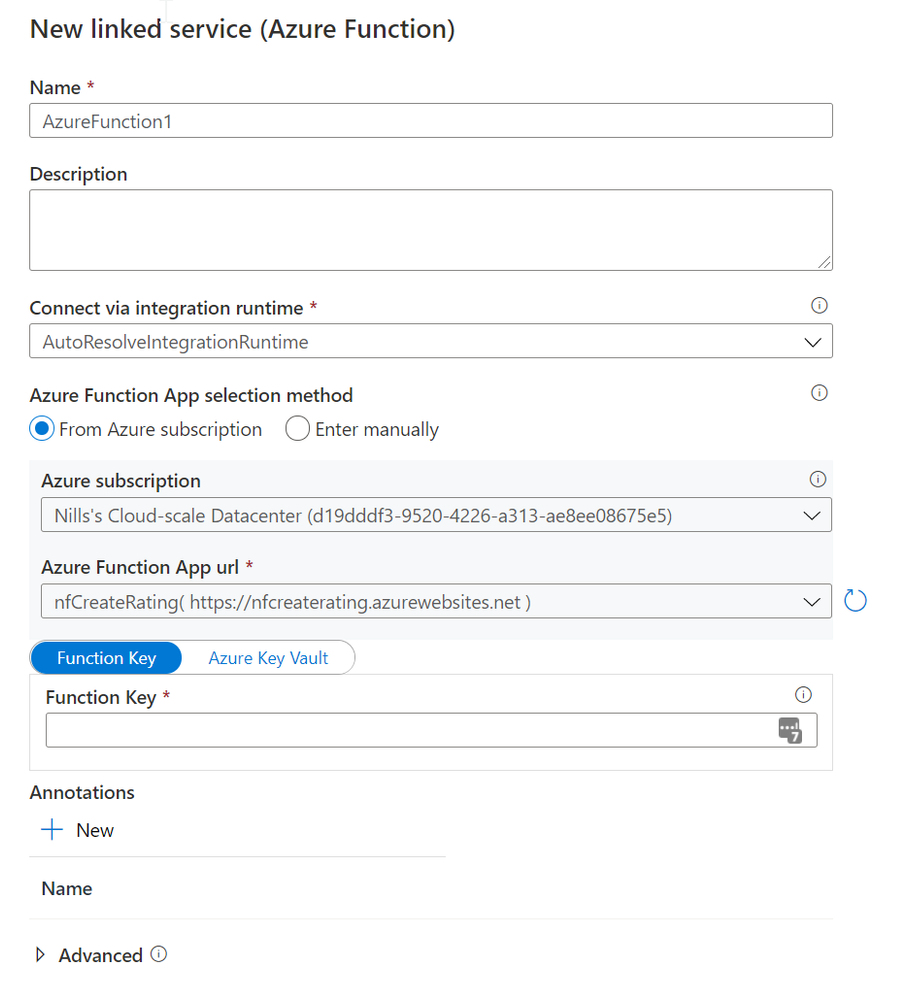Click the info icon next to Advanced
This screenshot has width=907, height=999.
pos(158,955)
